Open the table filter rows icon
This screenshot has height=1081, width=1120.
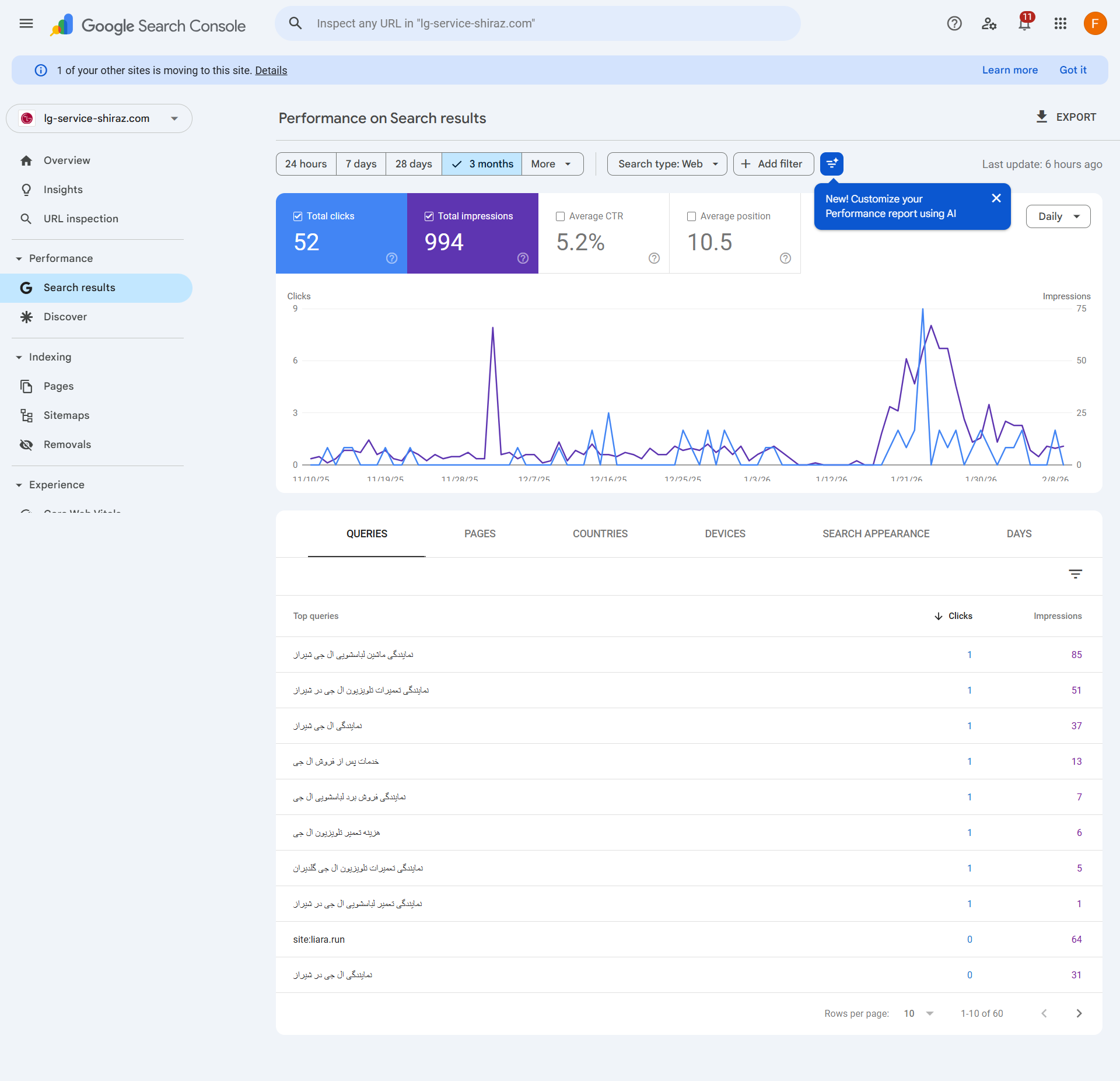[1076, 574]
